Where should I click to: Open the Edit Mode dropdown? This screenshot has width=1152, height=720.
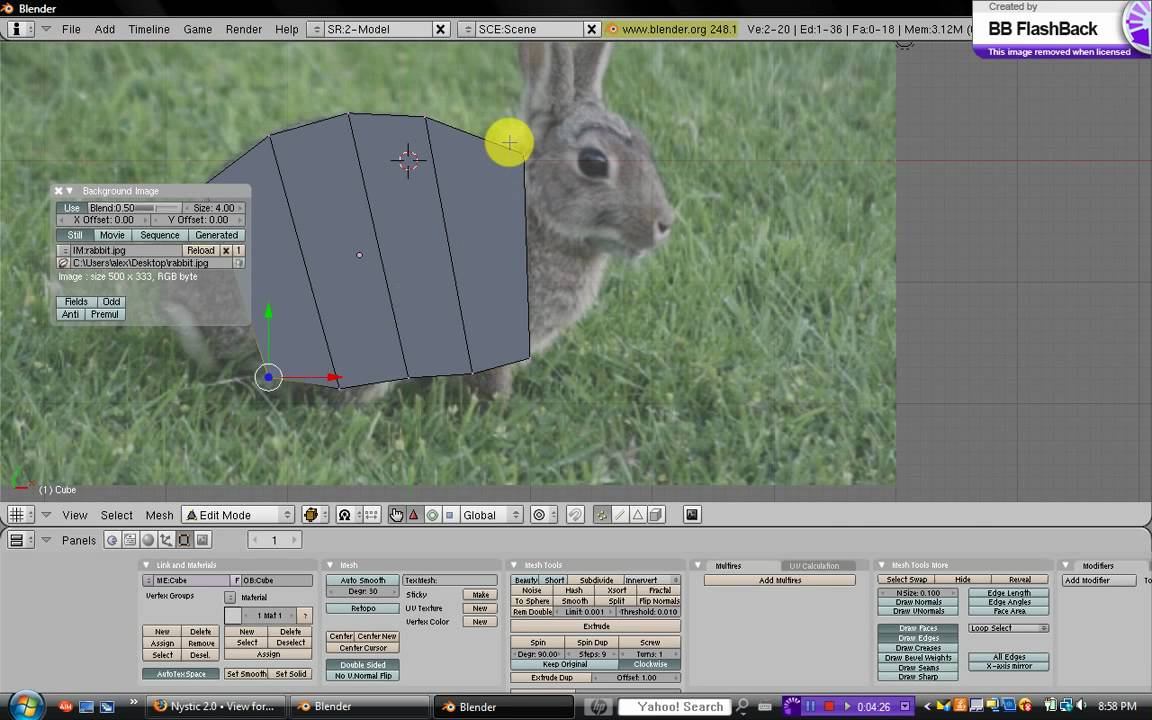[x=238, y=515]
